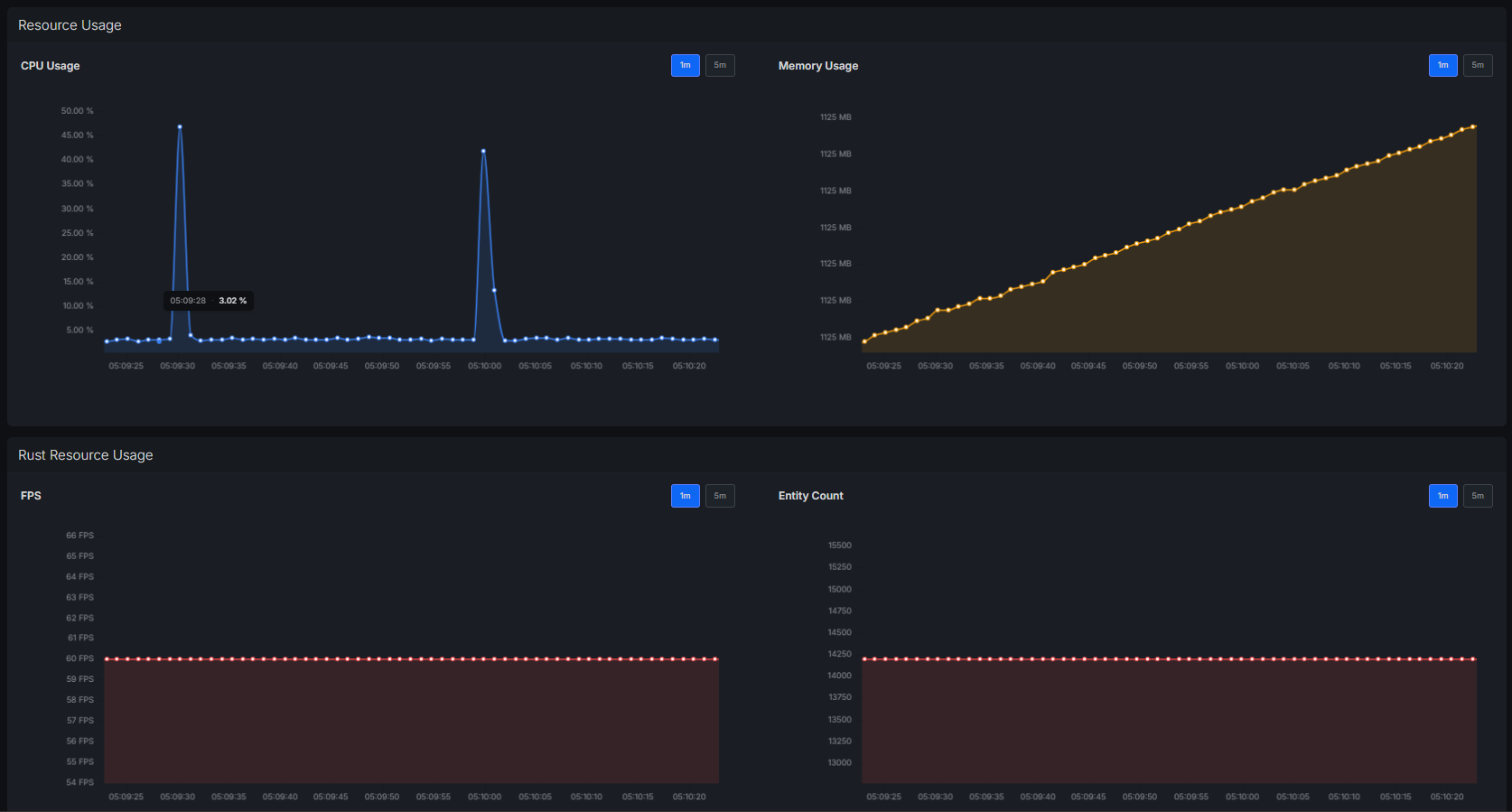This screenshot has height=812, width=1512.
Task: Select 1m range on FPS chart
Action: [685, 496]
